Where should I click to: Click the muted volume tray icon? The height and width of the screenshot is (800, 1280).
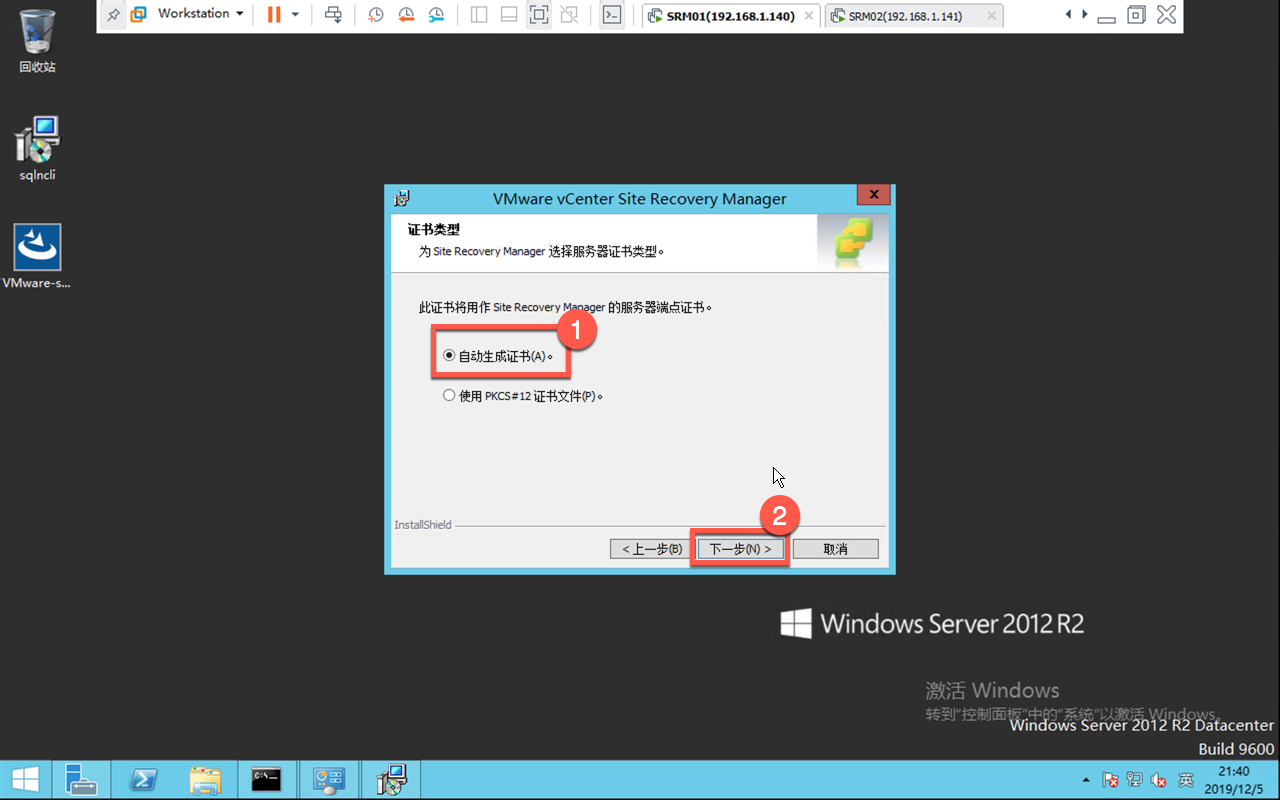tap(1159, 780)
